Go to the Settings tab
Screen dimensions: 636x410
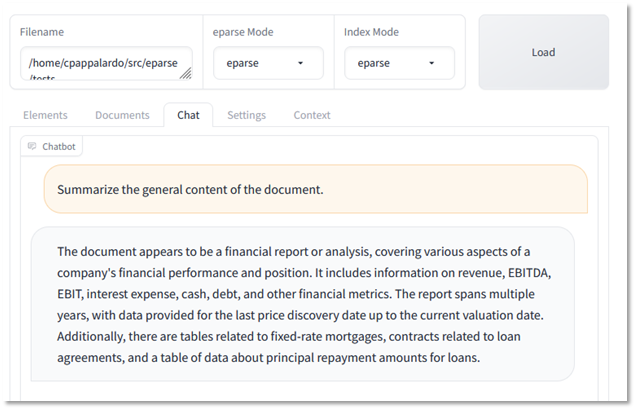click(x=246, y=115)
